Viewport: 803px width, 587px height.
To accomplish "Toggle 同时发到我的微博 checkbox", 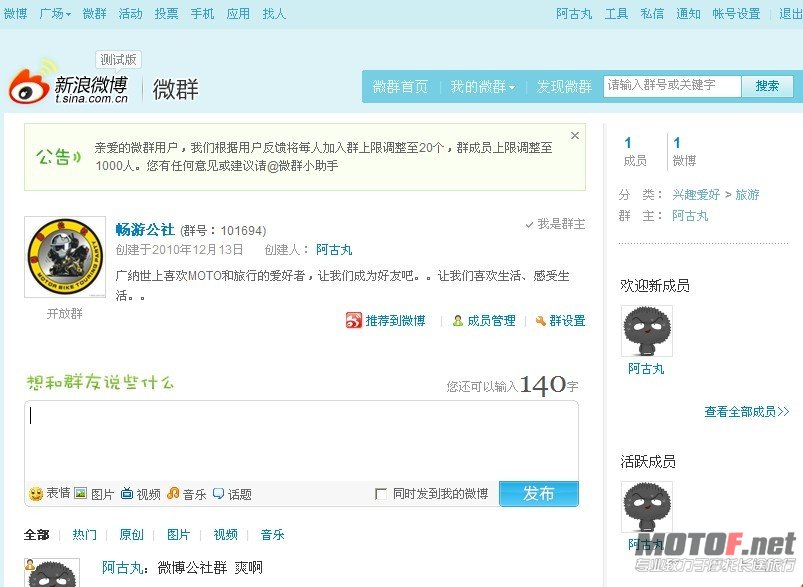I will click(x=381, y=494).
